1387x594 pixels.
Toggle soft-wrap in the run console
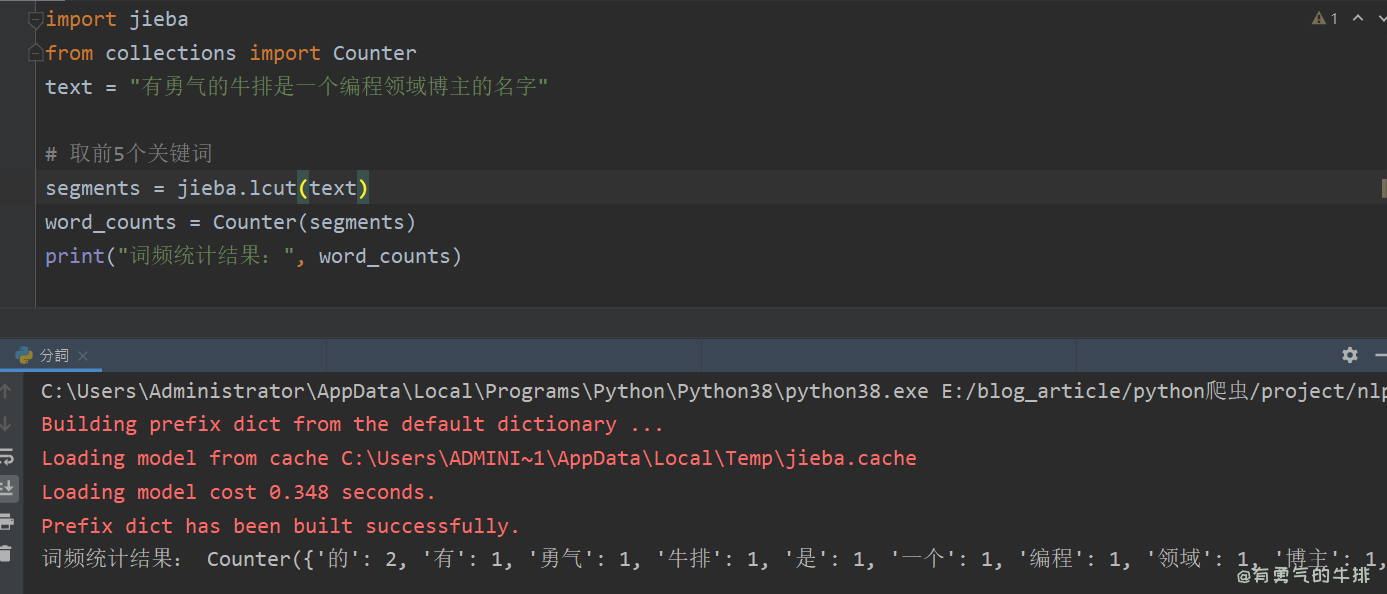[x=7, y=456]
